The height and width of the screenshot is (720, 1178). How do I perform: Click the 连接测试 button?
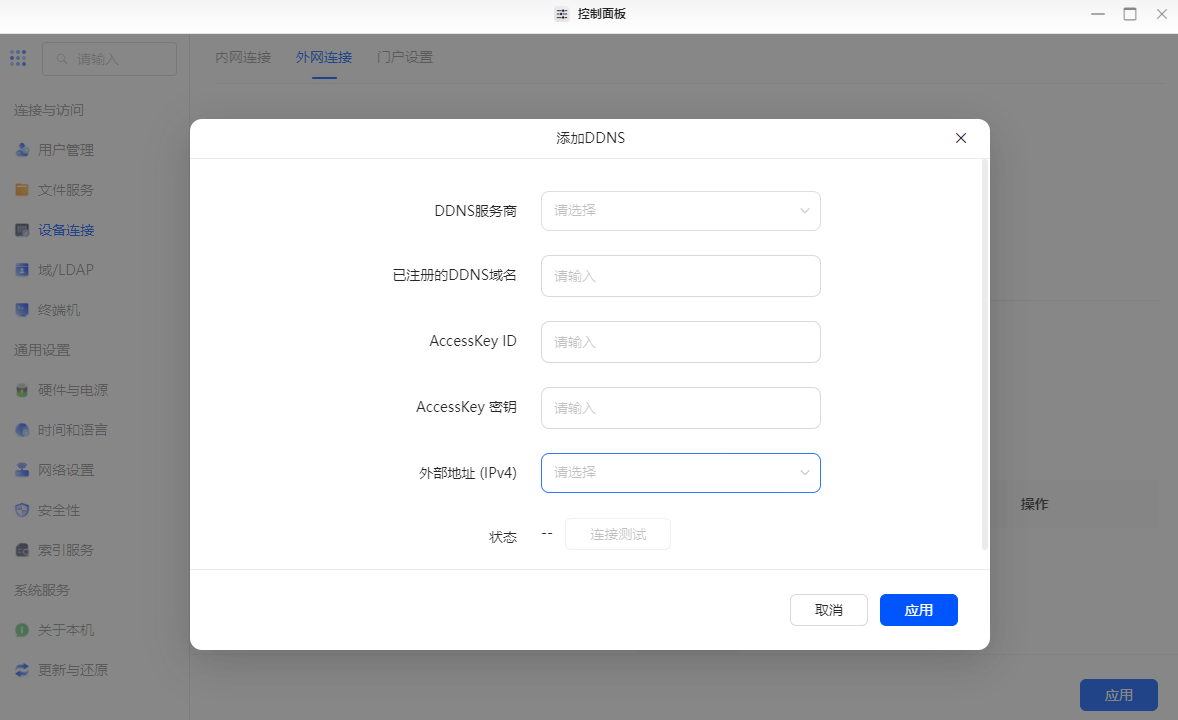click(618, 534)
